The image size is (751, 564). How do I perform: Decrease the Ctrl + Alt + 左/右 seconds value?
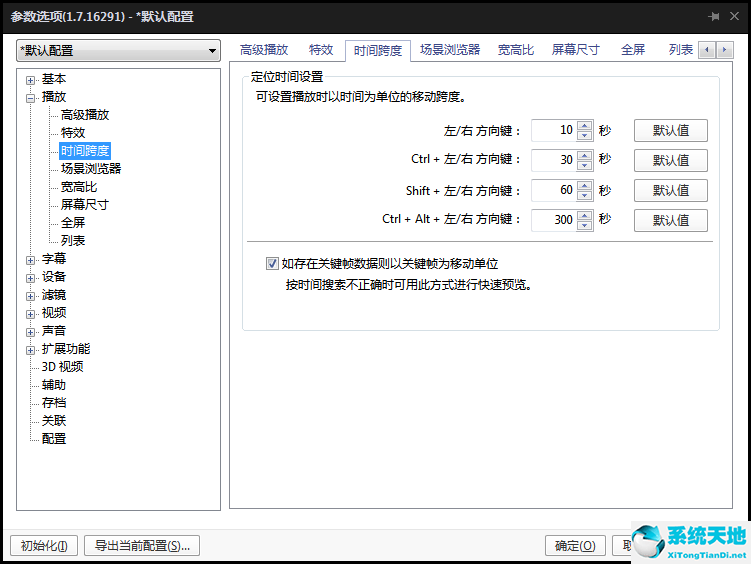click(x=585, y=225)
